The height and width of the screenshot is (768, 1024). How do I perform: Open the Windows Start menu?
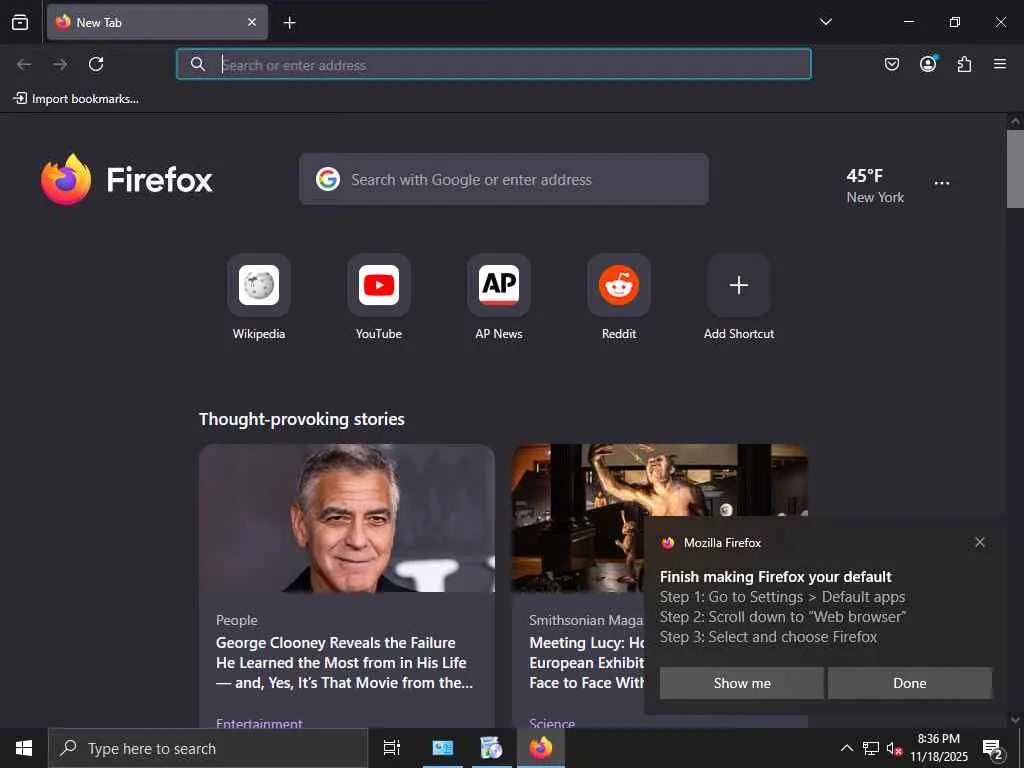pyautogui.click(x=24, y=748)
